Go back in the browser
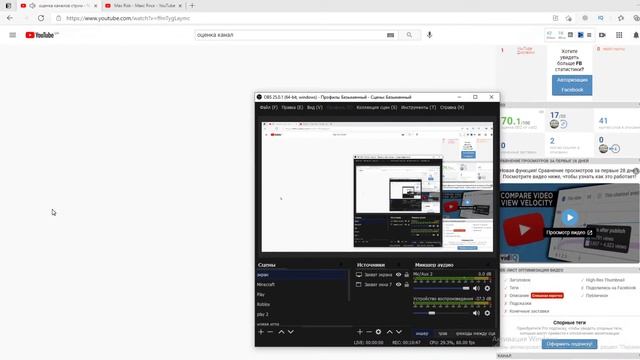This screenshot has width=640, height=360. [x=10, y=18]
